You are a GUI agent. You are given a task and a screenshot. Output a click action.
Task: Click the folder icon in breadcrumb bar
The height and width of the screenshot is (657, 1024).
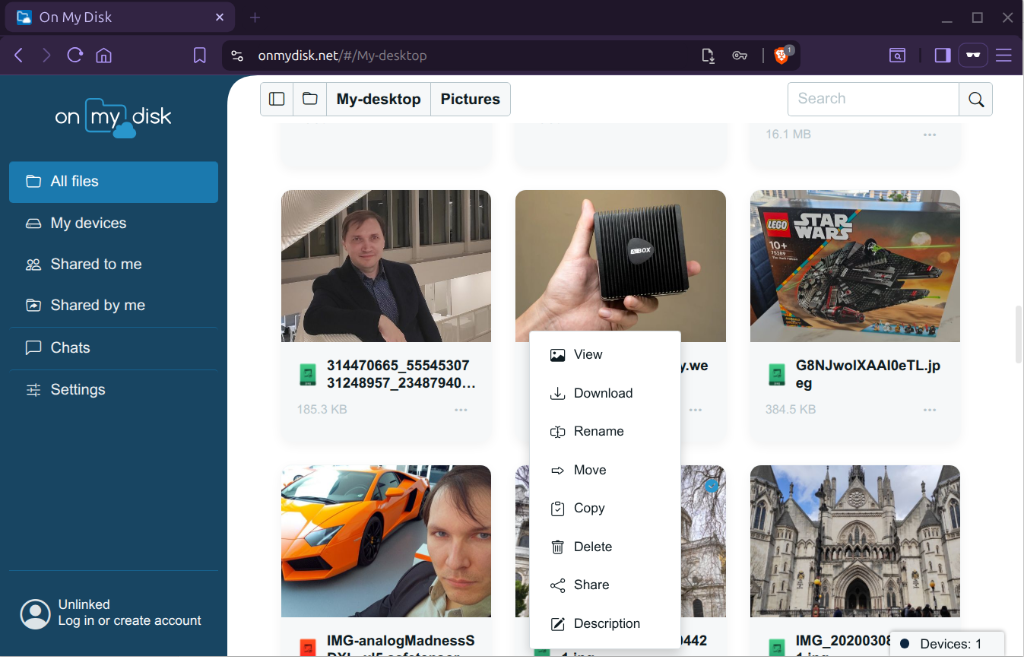(x=310, y=99)
